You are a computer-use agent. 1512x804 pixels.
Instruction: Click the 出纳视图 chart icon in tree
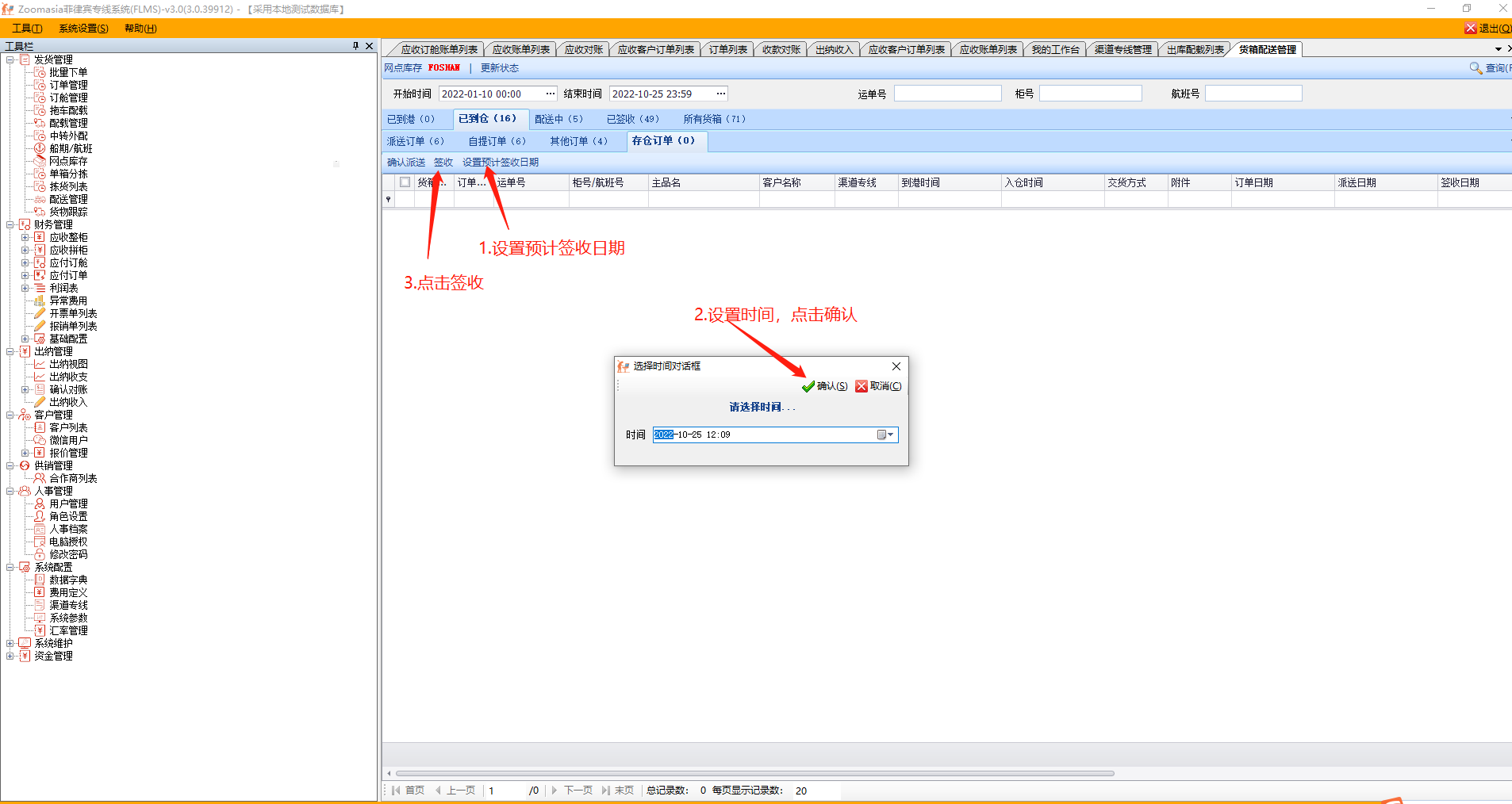40,365
